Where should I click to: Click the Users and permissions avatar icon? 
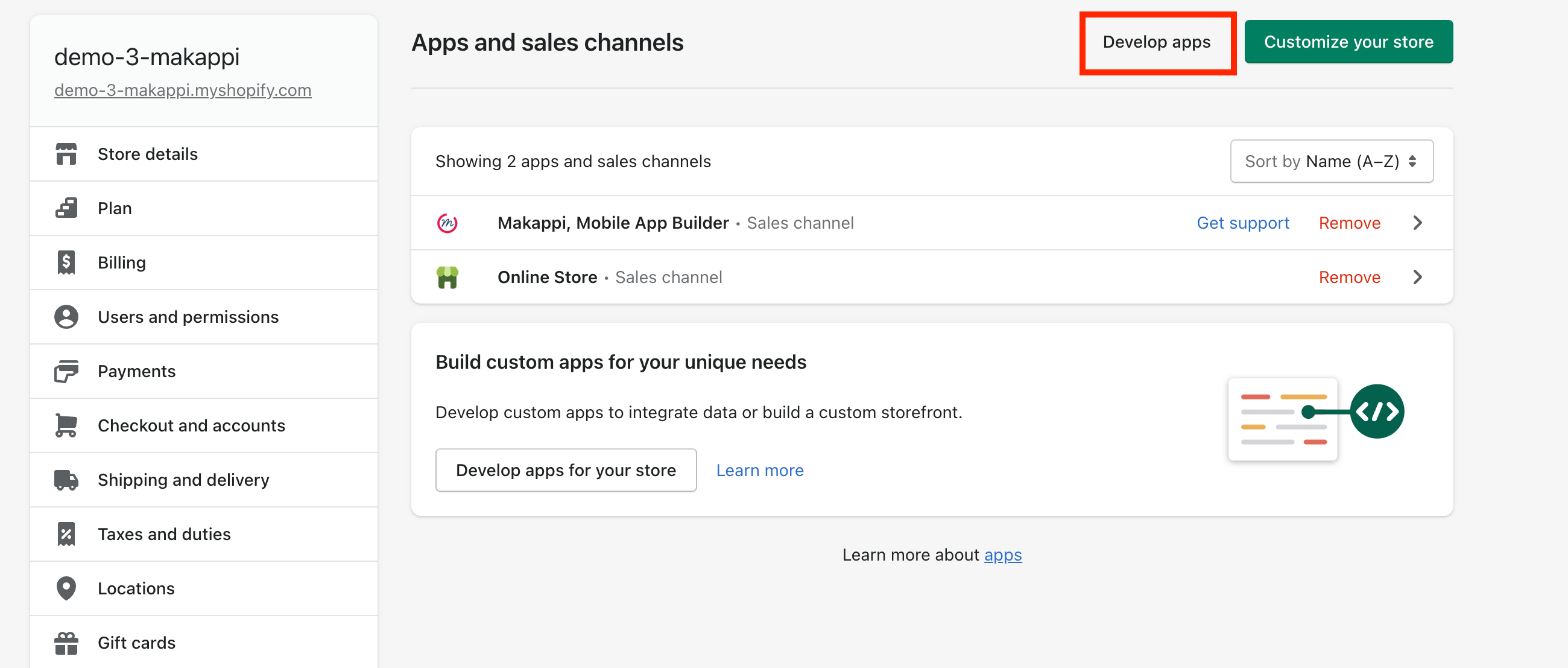pyautogui.click(x=66, y=317)
